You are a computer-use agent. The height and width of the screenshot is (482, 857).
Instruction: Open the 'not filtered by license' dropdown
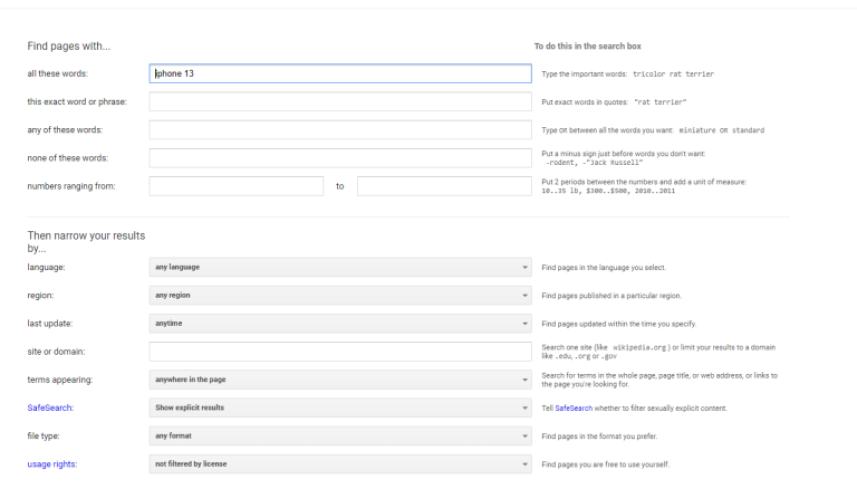[340, 464]
